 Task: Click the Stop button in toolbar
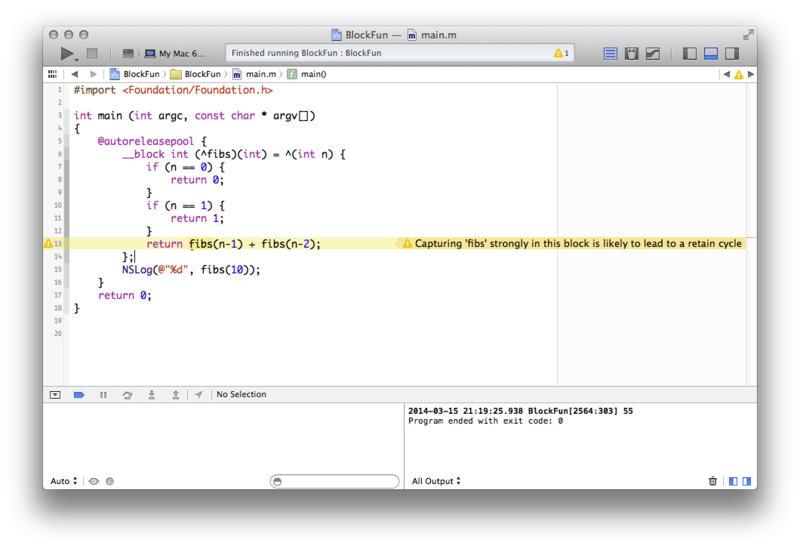coord(92,53)
